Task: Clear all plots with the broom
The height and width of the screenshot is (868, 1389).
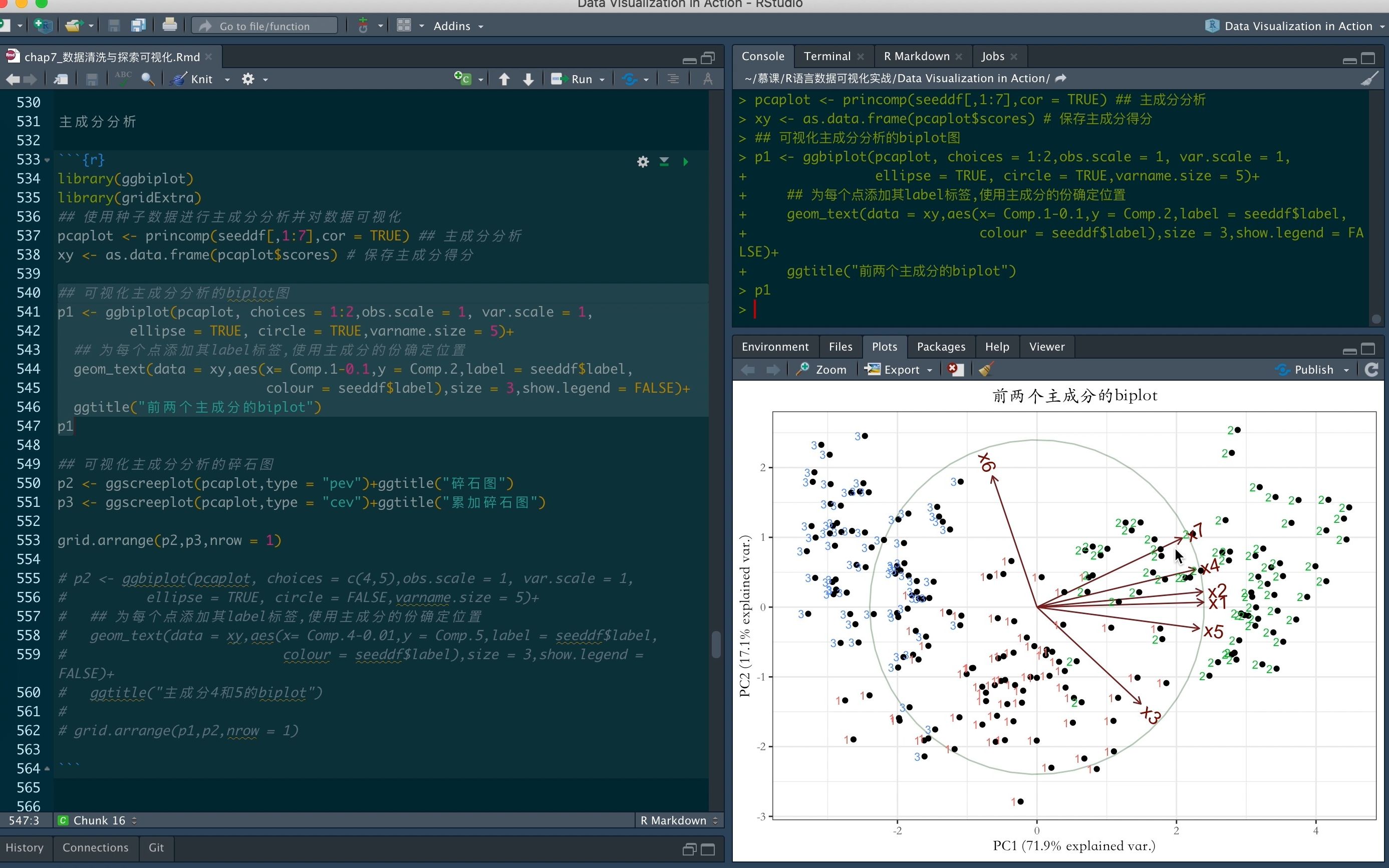Action: [x=986, y=369]
